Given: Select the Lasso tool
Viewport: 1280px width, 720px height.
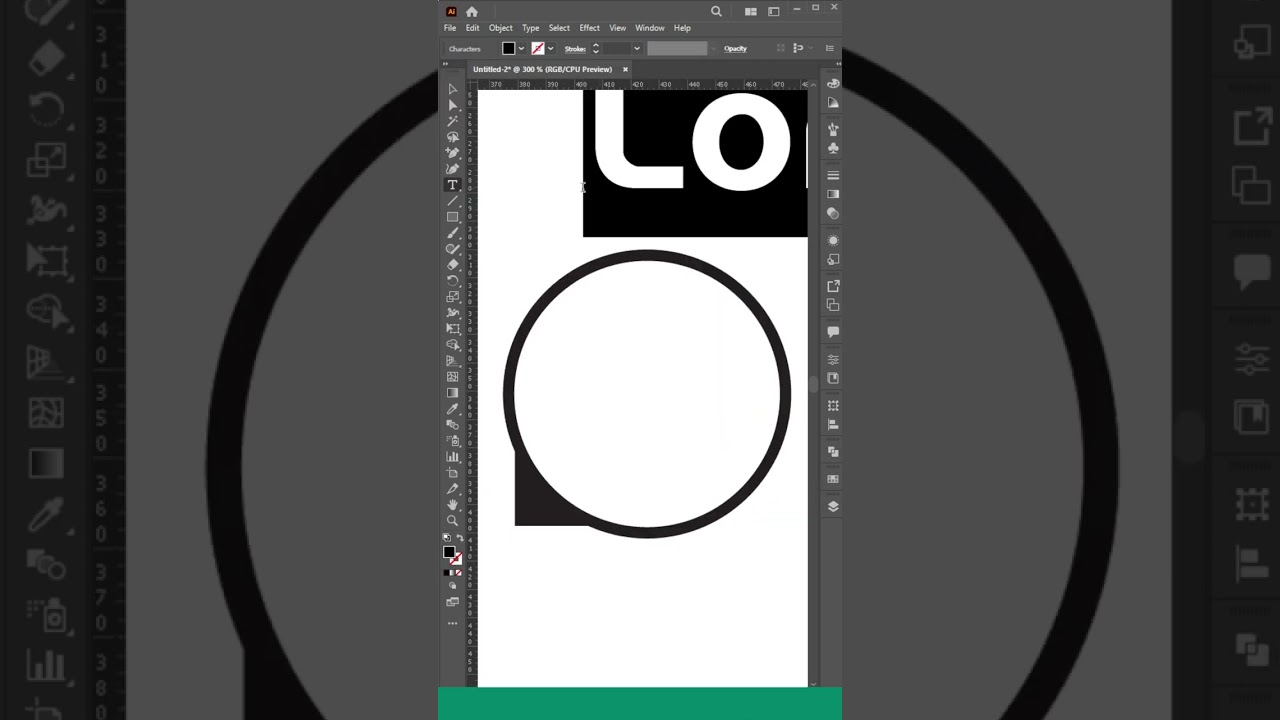Looking at the screenshot, I should click(x=453, y=137).
